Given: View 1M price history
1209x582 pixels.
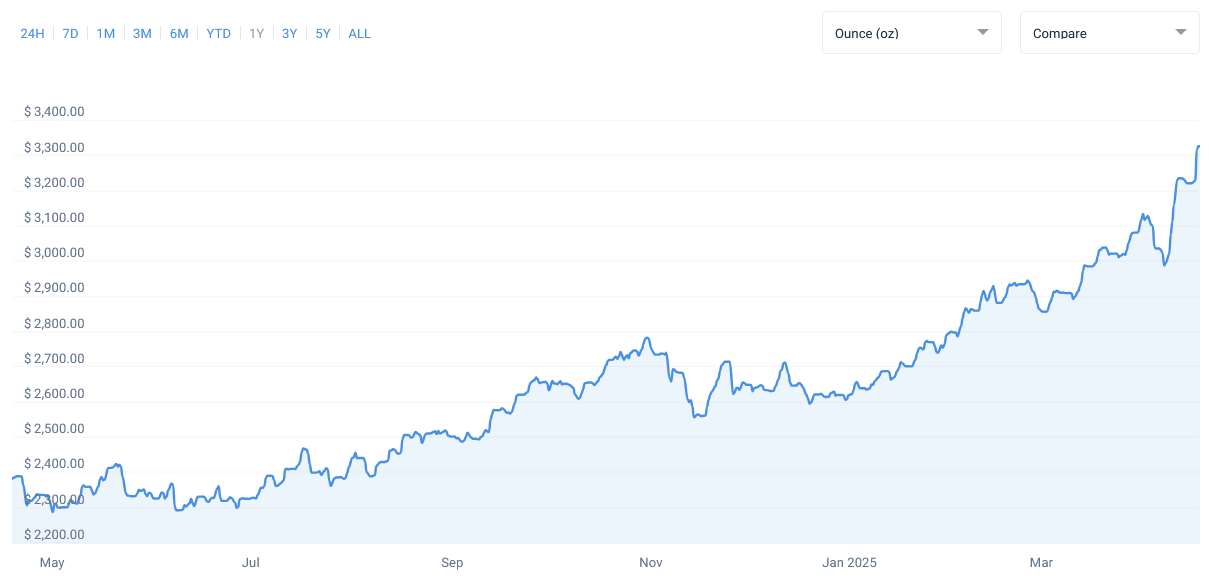Looking at the screenshot, I should (x=106, y=33).
